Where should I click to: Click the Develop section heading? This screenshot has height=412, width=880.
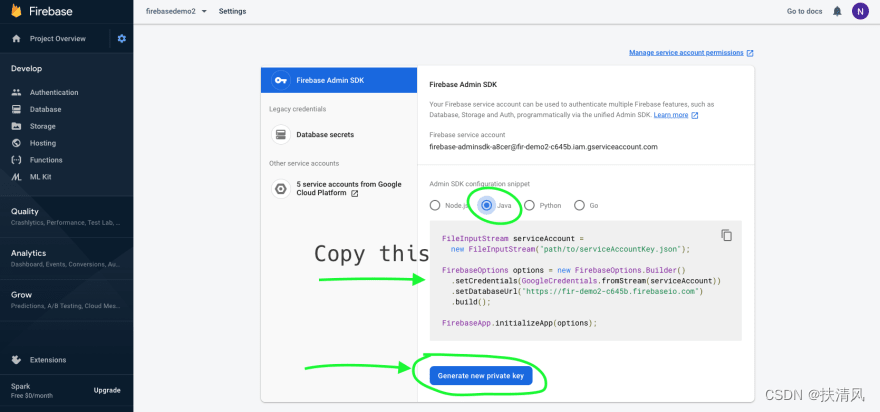coord(26,68)
